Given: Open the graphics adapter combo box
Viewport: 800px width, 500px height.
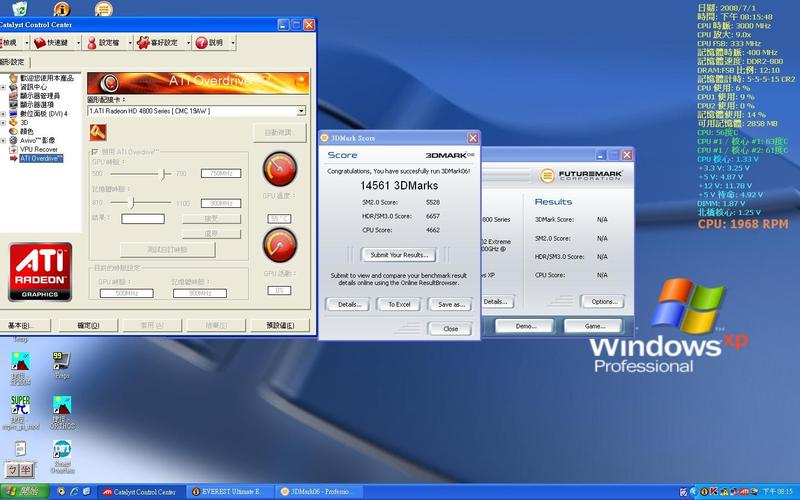Looking at the screenshot, I should [196, 111].
